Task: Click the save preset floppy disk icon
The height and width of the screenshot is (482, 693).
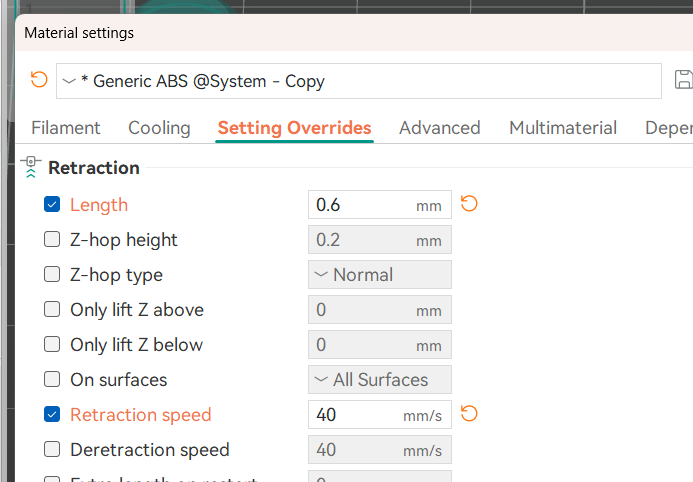Action: tap(683, 80)
